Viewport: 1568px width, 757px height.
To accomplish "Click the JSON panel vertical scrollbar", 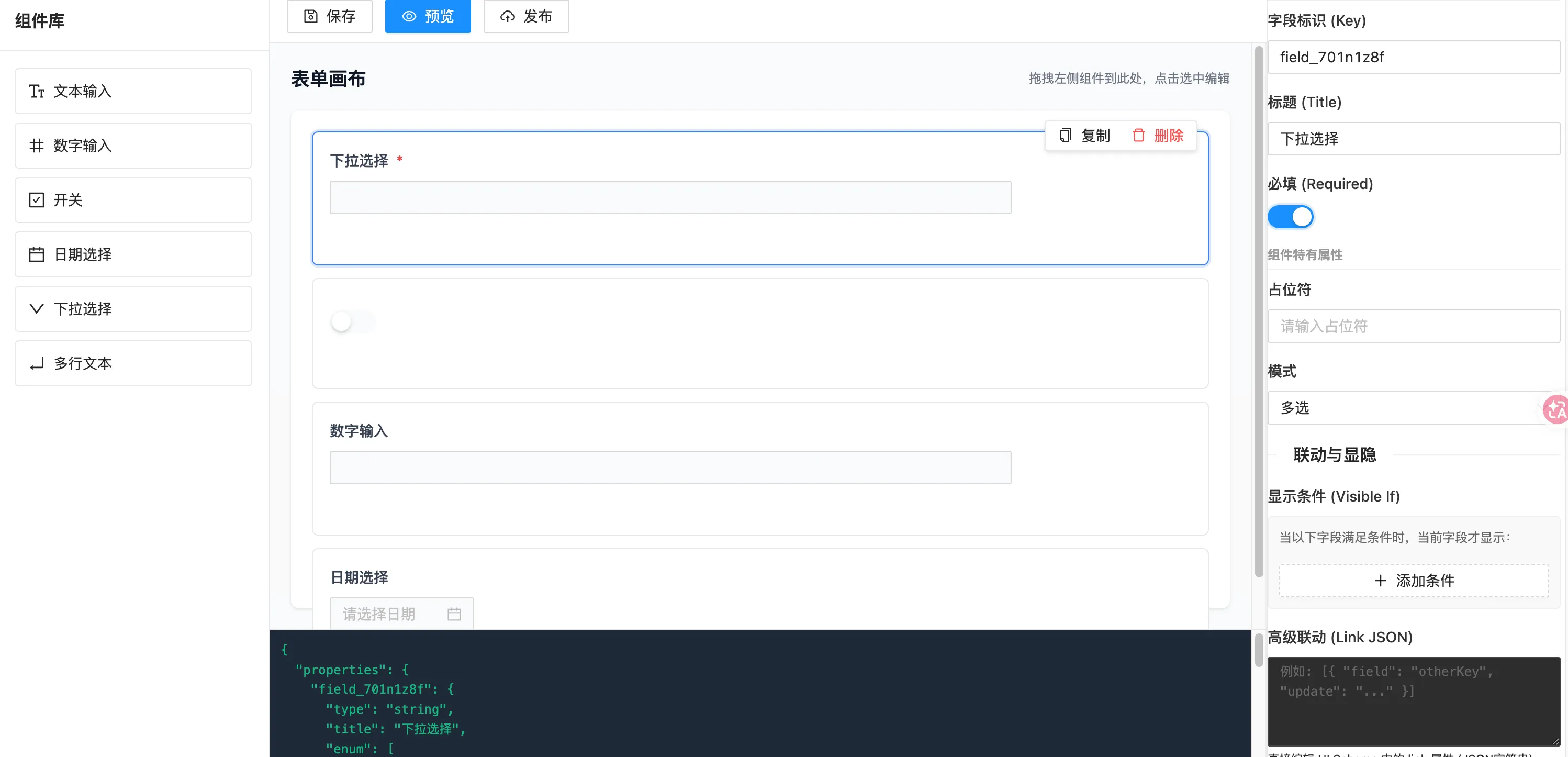I will pyautogui.click(x=1259, y=650).
